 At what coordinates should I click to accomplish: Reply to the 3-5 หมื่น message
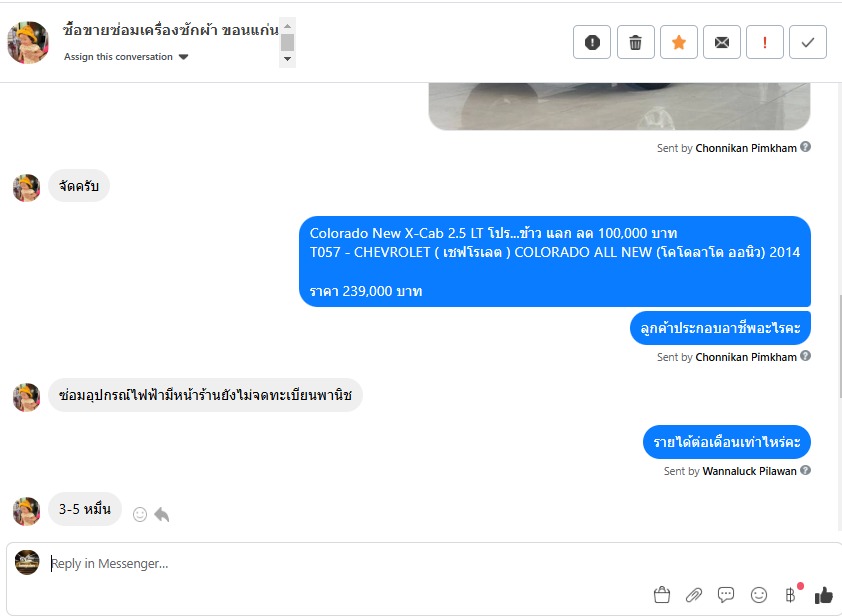[162, 514]
